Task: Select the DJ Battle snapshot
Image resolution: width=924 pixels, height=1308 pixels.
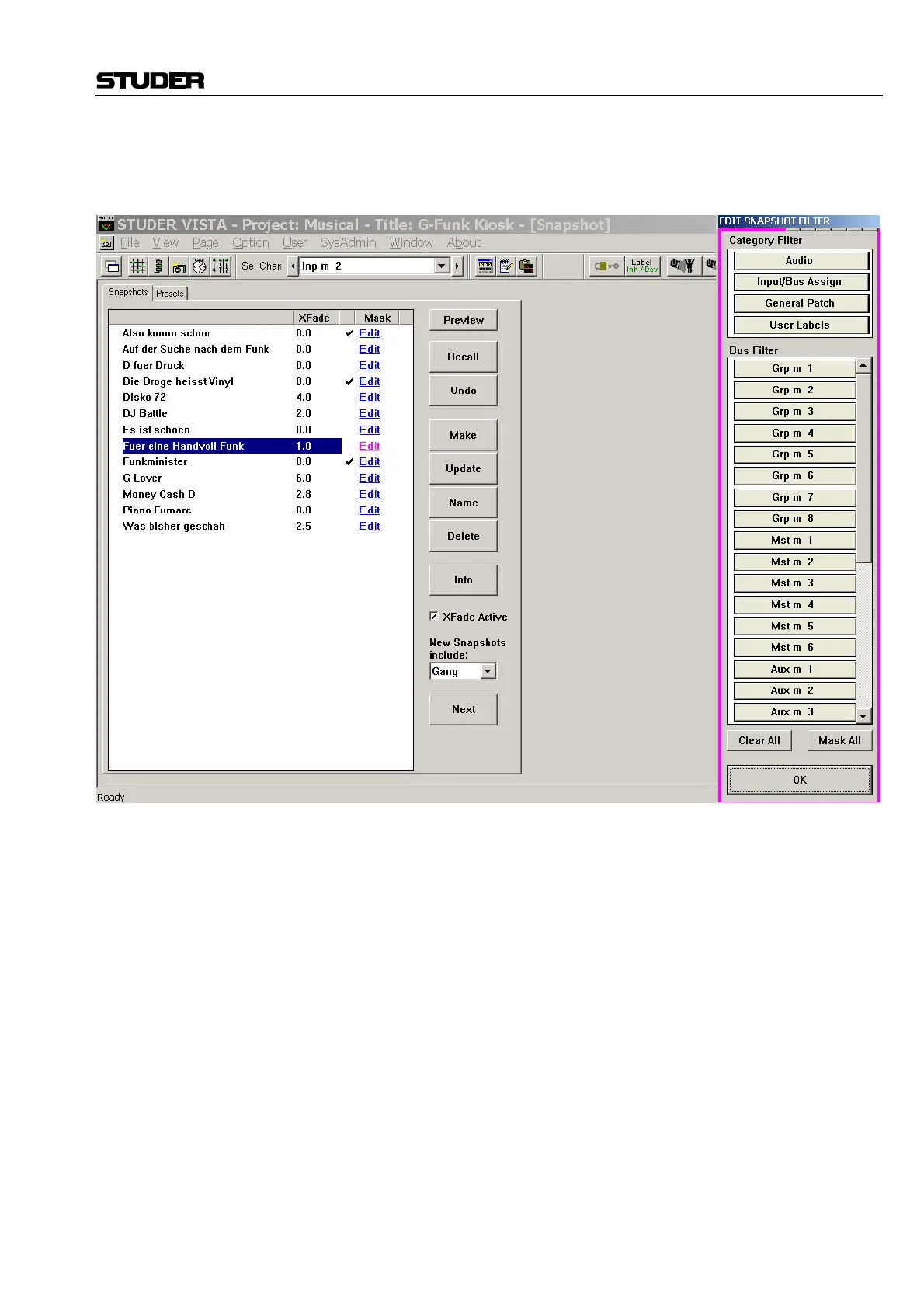Action: click(231, 414)
